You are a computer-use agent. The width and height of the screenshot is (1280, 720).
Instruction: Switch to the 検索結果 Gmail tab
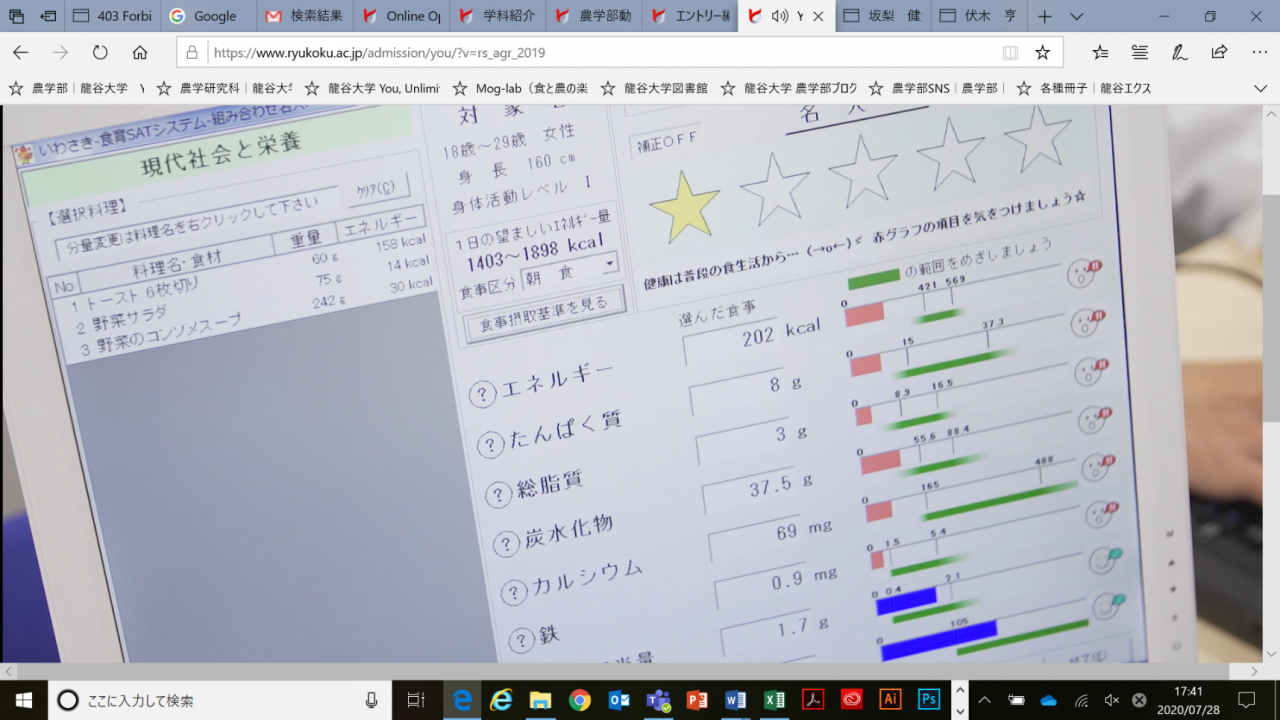tap(305, 16)
